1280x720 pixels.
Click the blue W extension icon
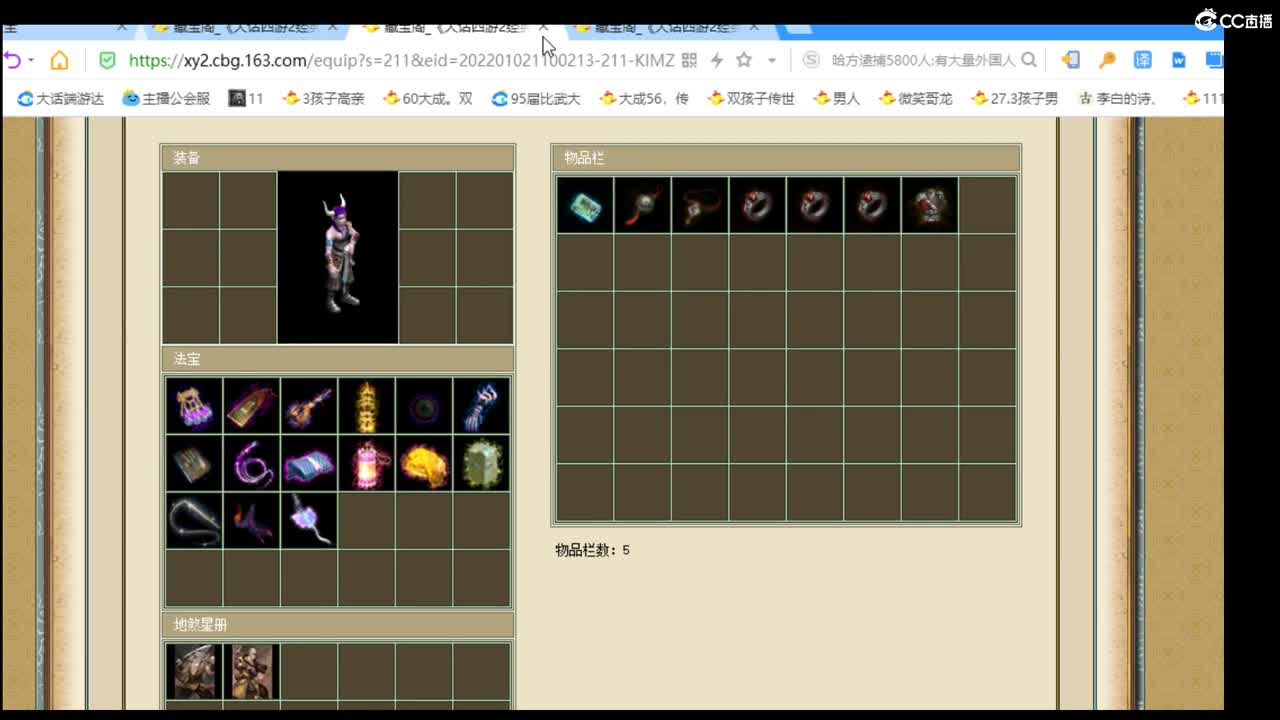(1178, 60)
